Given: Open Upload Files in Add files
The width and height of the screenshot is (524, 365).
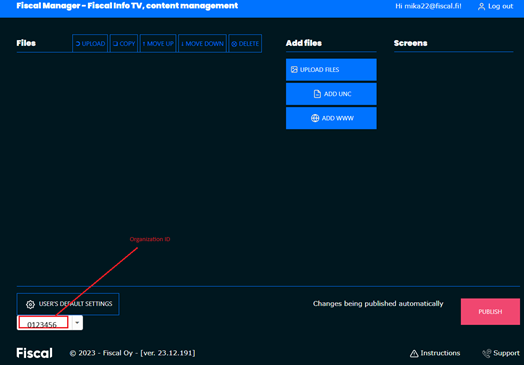Looking at the screenshot, I should click(x=331, y=70).
